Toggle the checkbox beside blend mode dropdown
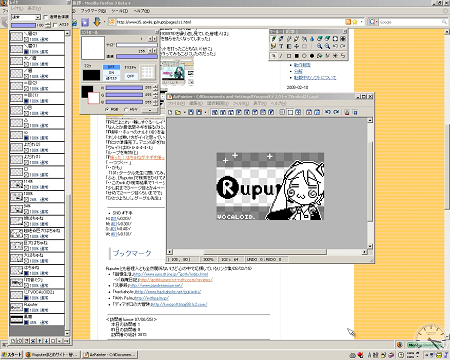 (x=46, y=17)
